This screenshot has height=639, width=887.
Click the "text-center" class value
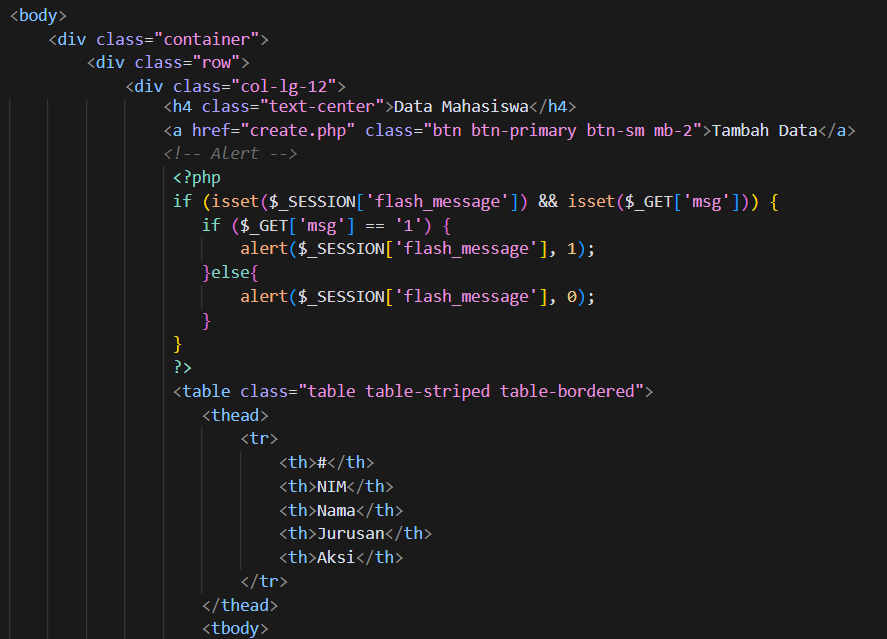324,107
